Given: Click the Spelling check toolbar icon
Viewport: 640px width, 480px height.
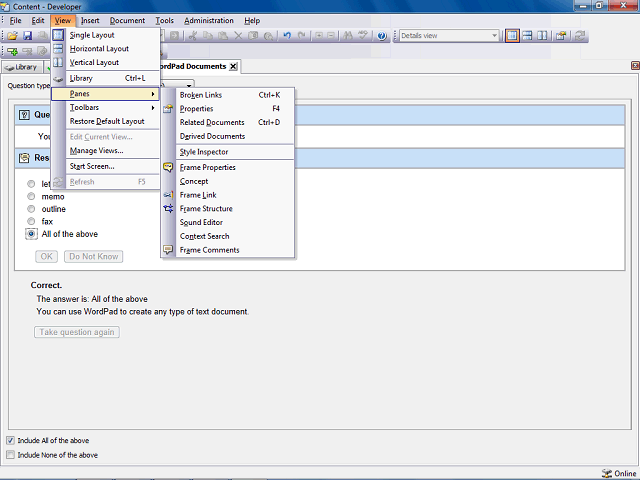Looking at the screenshot, I should 363,36.
